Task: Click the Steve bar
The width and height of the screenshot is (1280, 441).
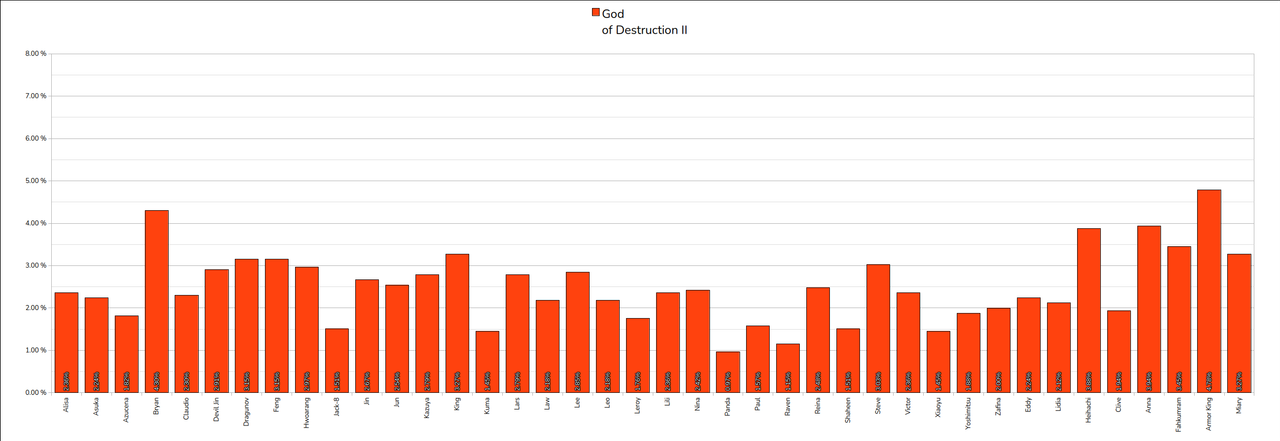Action: click(878, 329)
